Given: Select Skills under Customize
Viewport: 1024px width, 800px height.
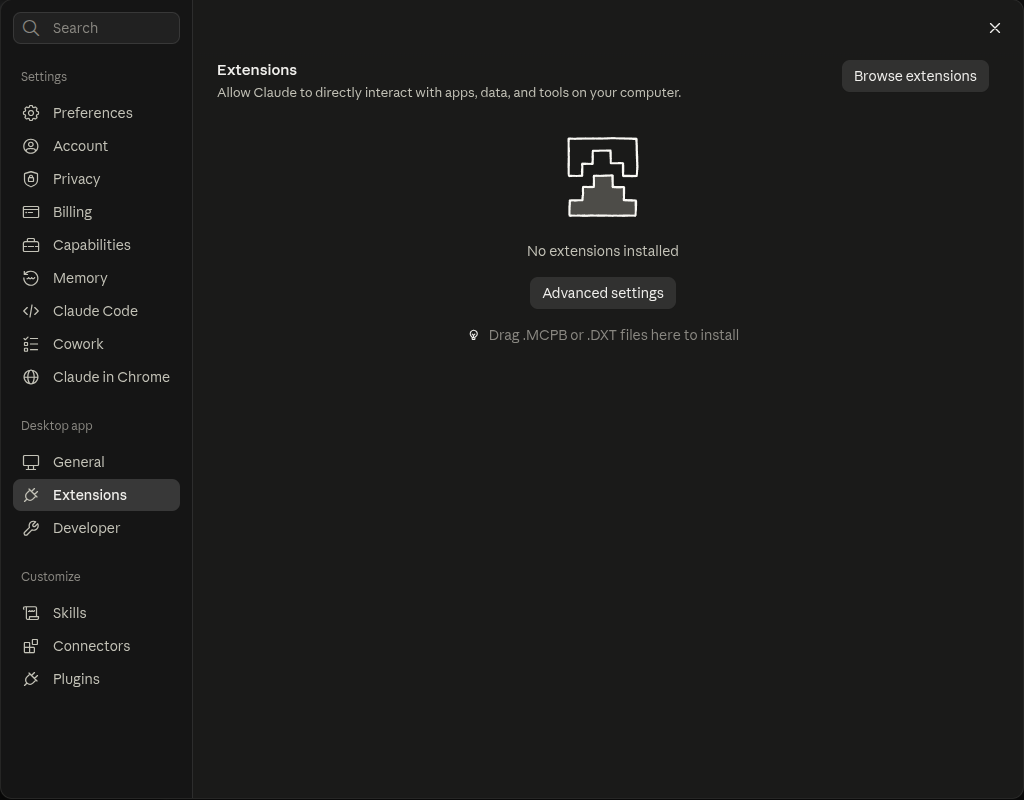Looking at the screenshot, I should point(97,613).
